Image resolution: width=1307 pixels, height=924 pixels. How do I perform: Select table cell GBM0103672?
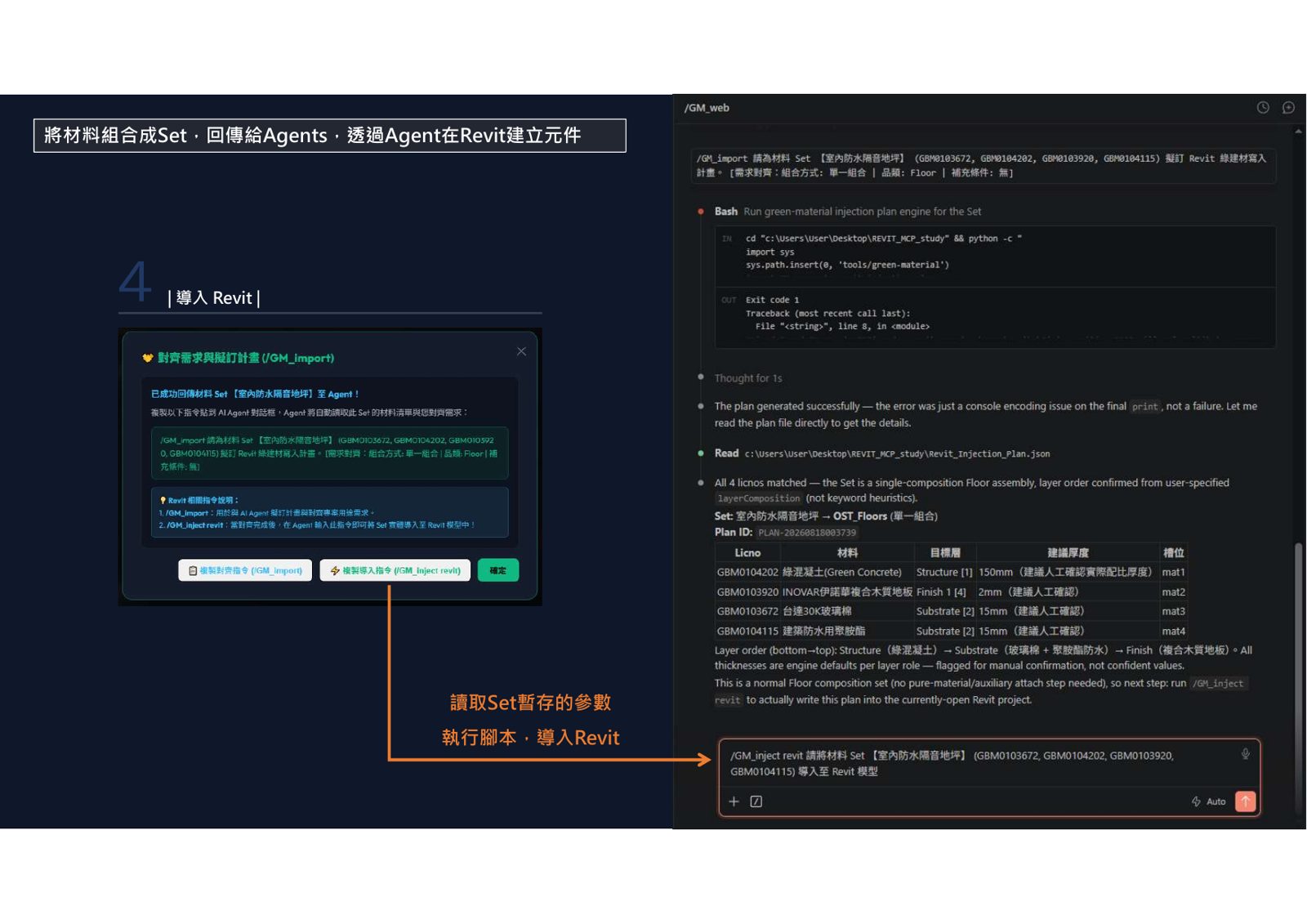click(747, 611)
